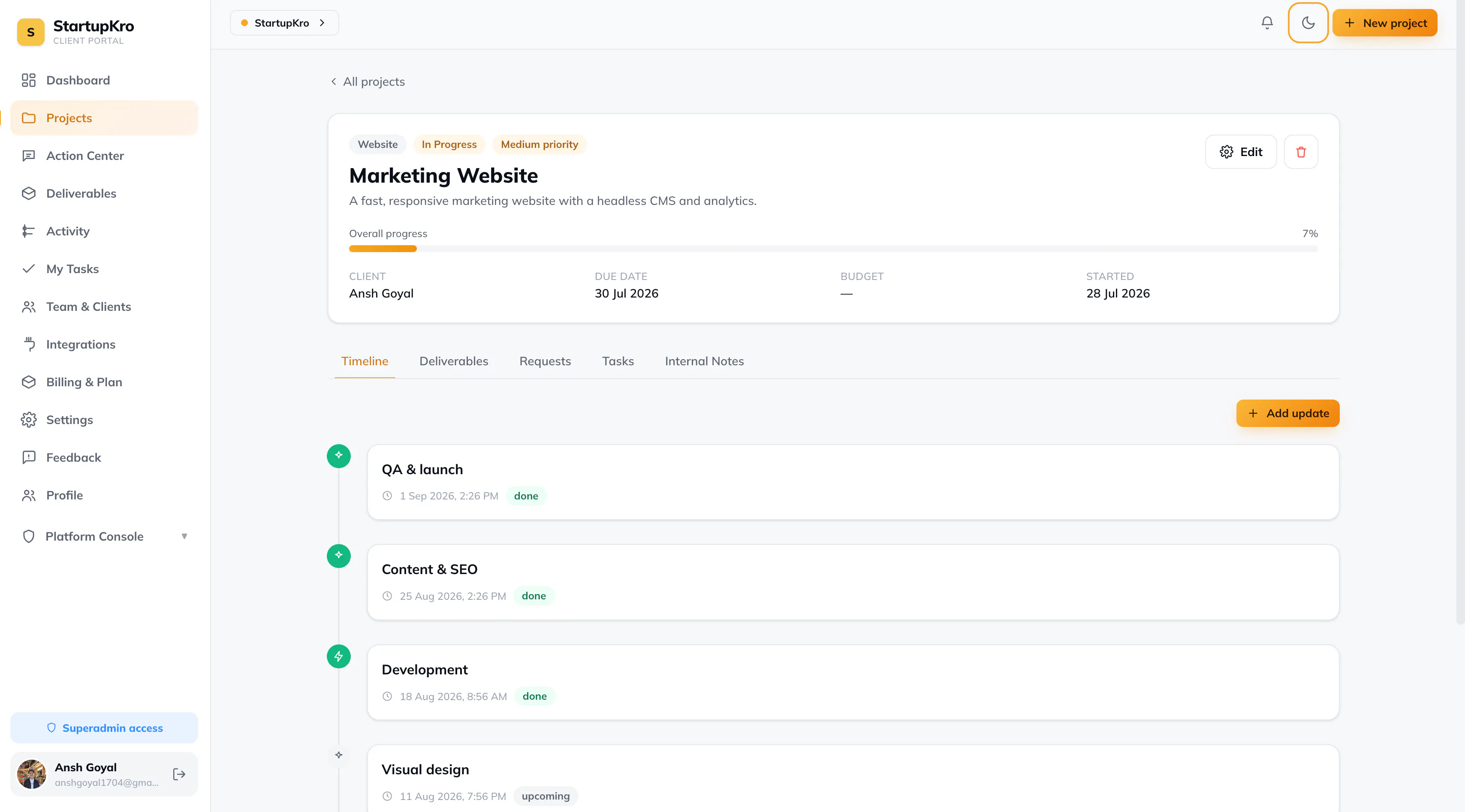
Task: Click the page vertical scrollbar
Action: pos(1460,313)
